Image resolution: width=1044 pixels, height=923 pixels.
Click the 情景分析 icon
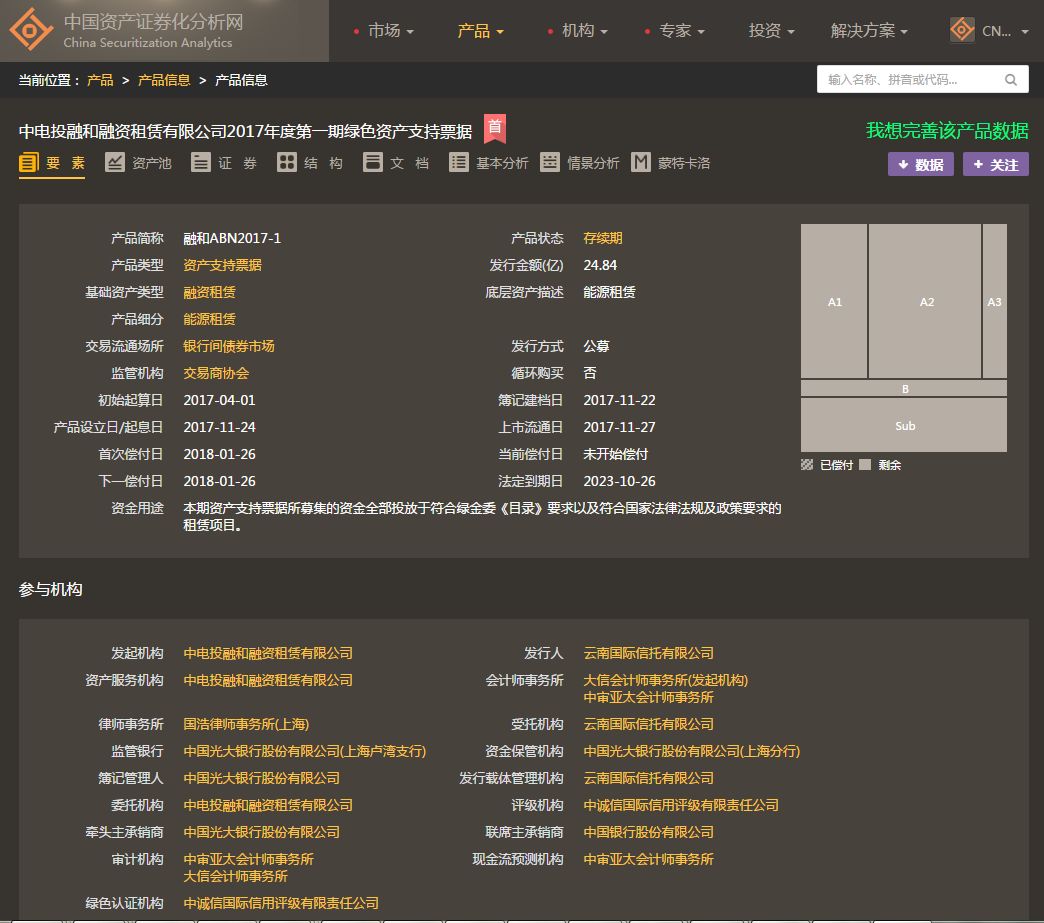(x=549, y=162)
